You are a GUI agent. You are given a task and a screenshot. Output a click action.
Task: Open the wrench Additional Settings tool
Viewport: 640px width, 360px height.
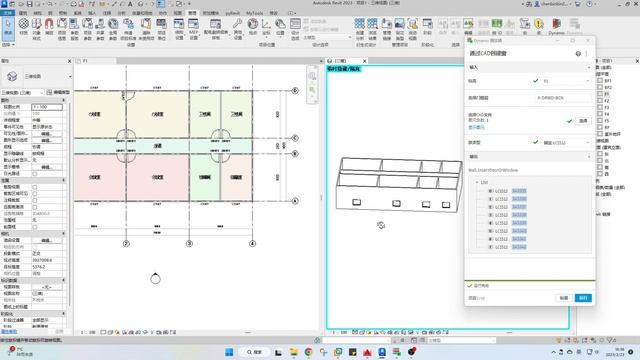(x=238, y=28)
